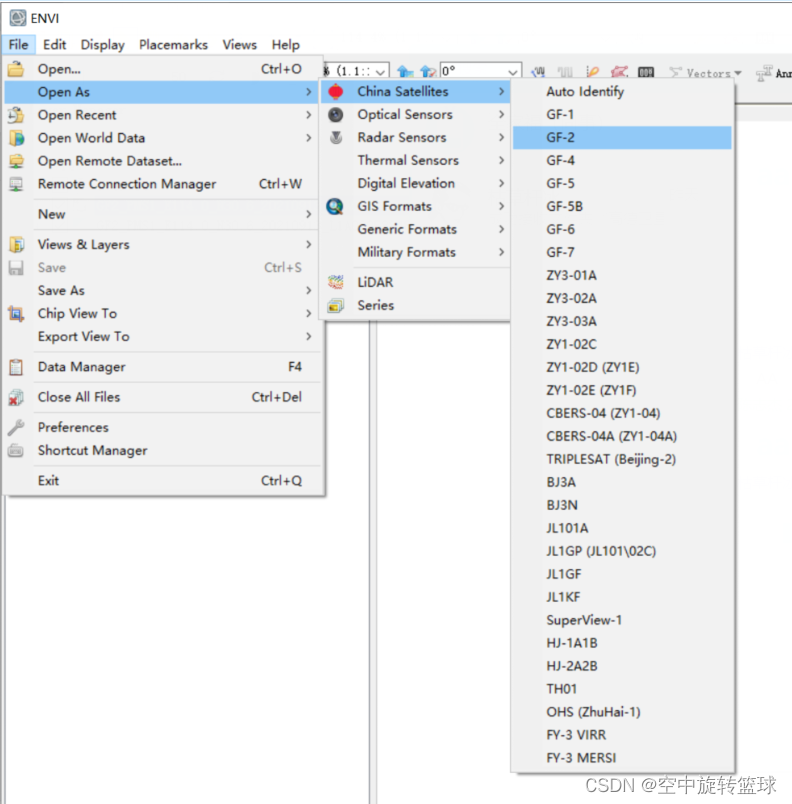Image resolution: width=792 pixels, height=804 pixels.
Task: Click the File menu
Action: click(18, 45)
